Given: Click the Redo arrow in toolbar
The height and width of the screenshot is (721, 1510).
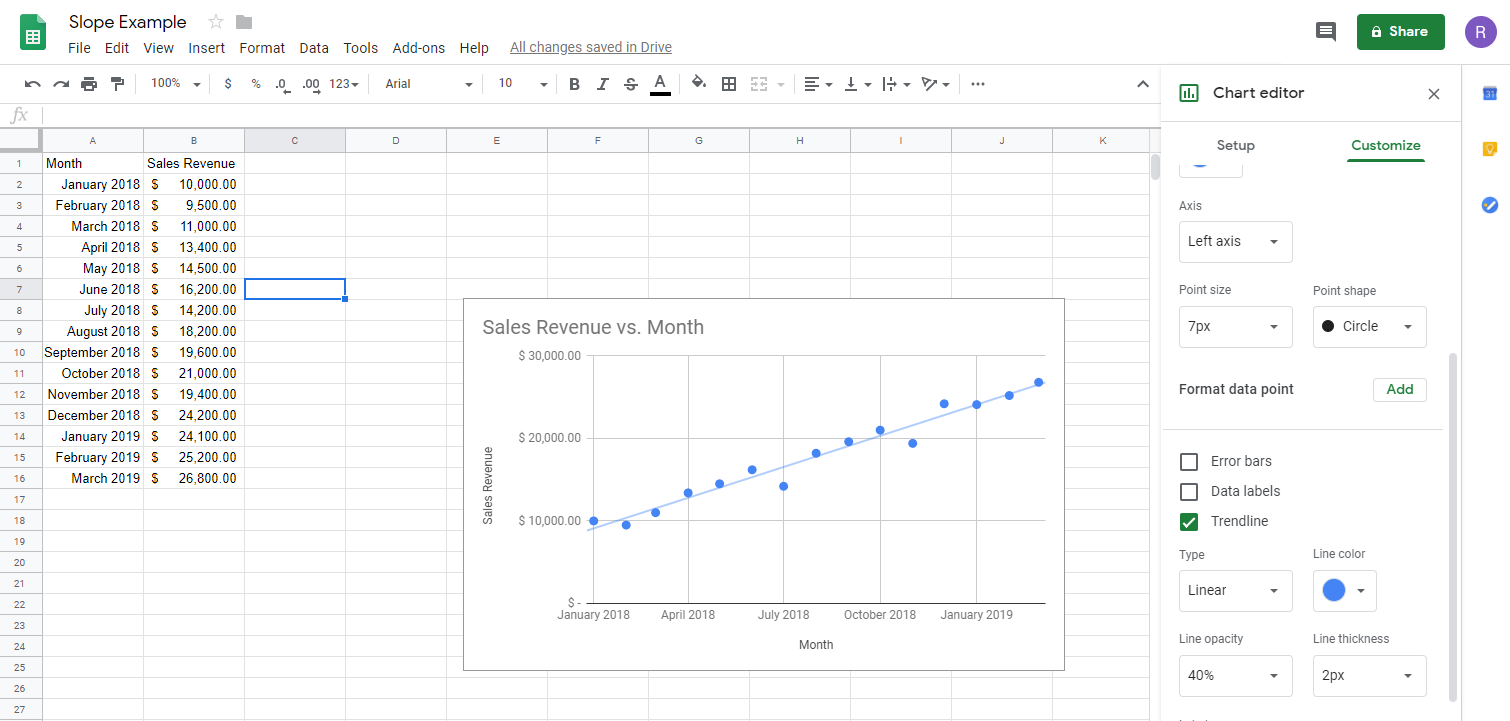Looking at the screenshot, I should click(61, 84).
